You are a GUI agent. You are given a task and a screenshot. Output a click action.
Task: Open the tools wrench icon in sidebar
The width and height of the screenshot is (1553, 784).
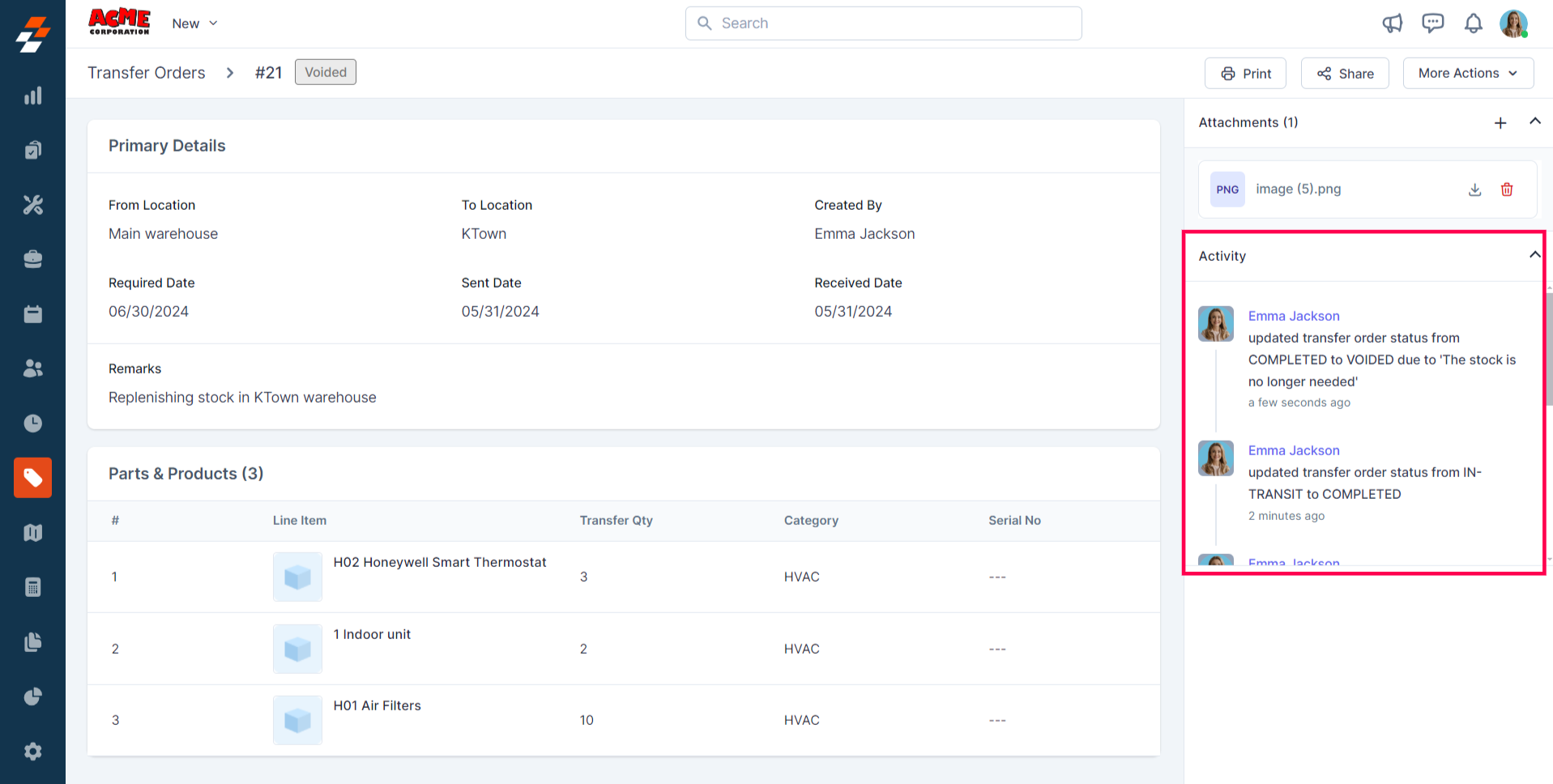[32, 205]
